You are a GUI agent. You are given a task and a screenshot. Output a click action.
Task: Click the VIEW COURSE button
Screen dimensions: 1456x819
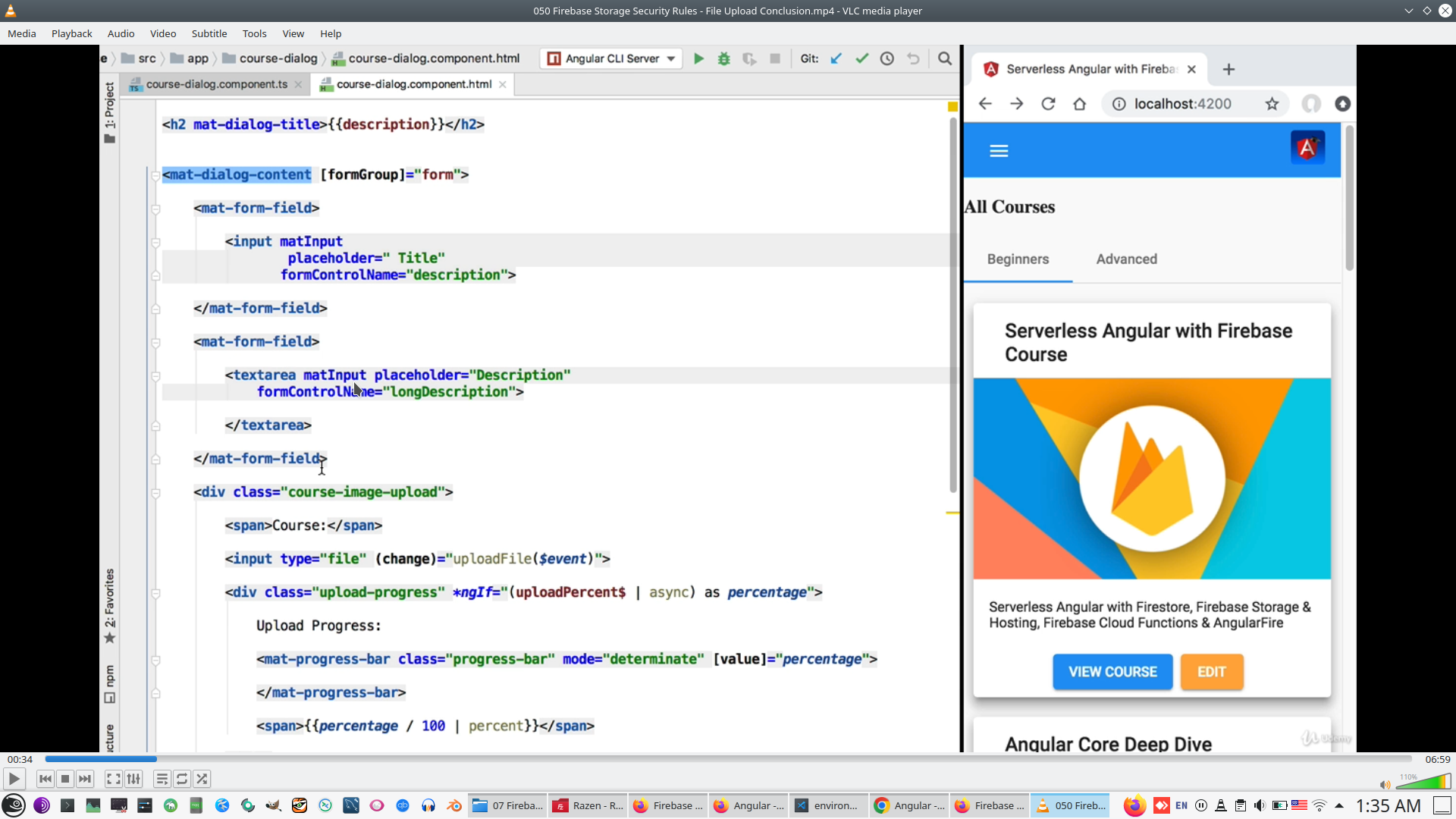[x=1112, y=672]
